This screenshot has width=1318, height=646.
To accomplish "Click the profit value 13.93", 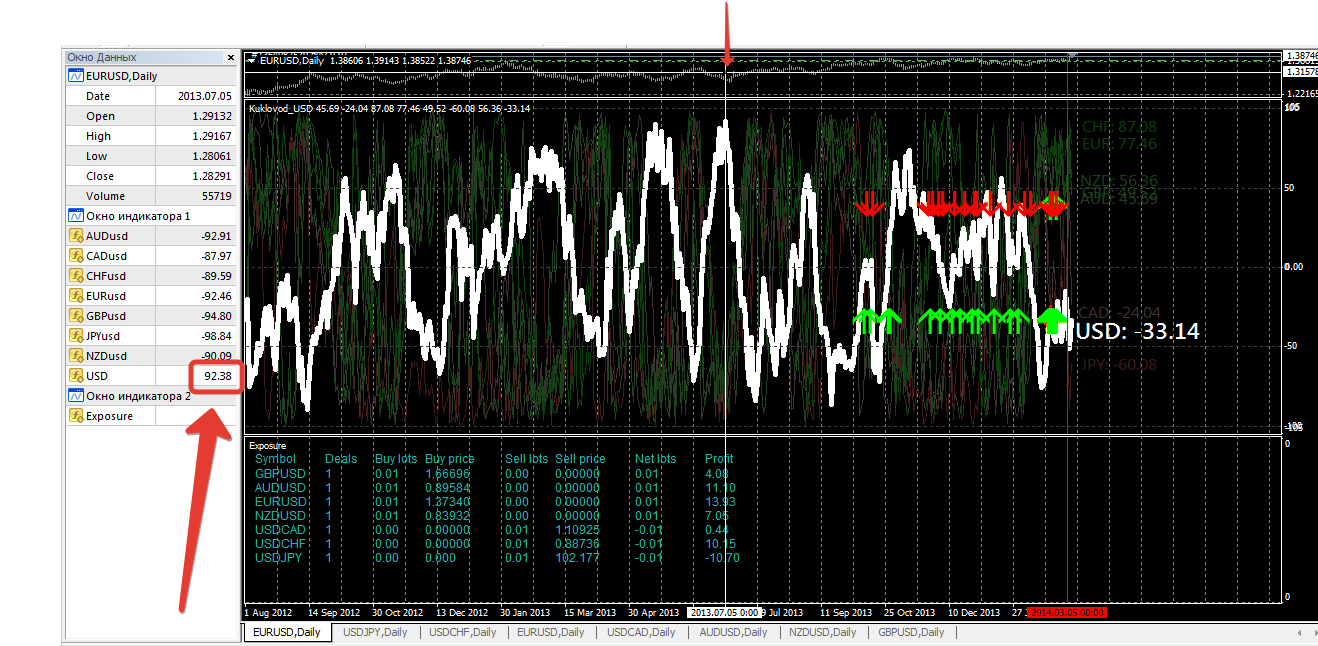I will (x=720, y=501).
